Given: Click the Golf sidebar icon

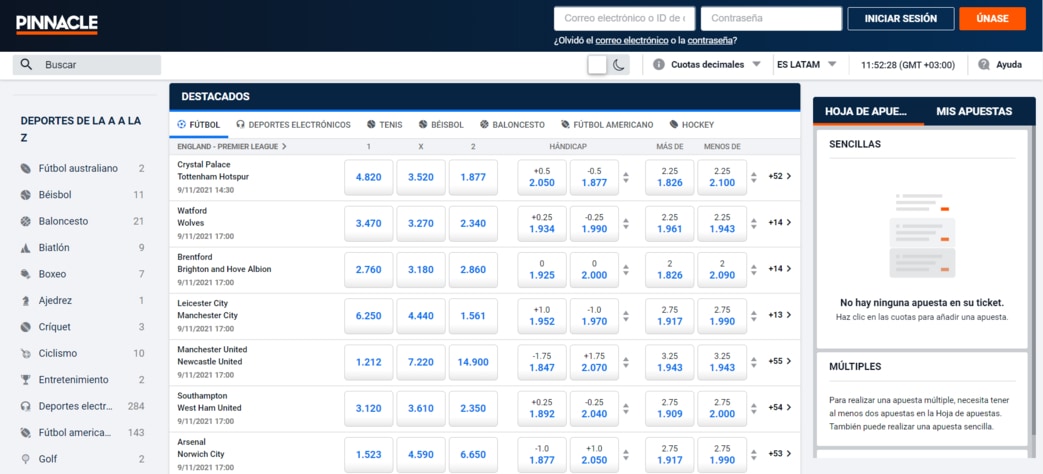Looking at the screenshot, I should click(x=26, y=459).
